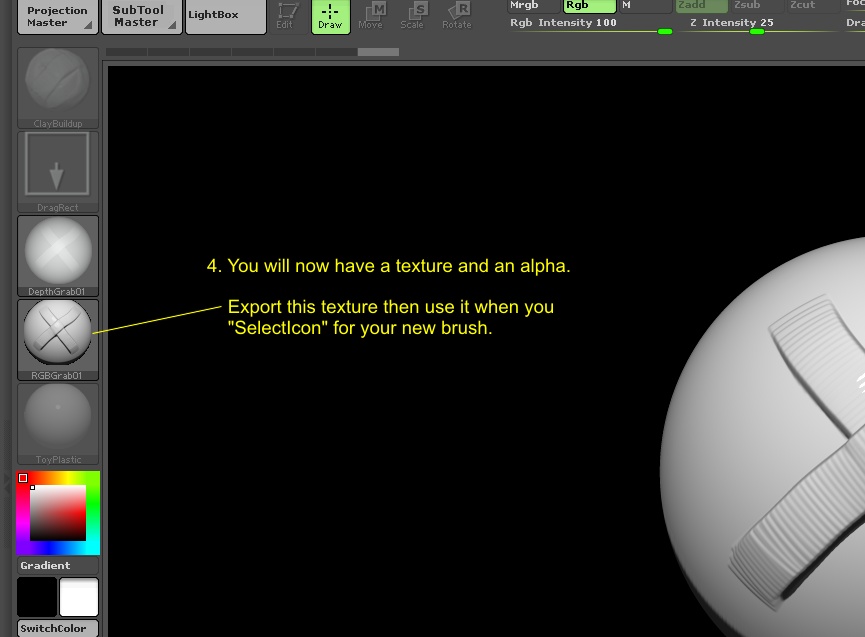Select the Scale transform tool

click(412, 17)
